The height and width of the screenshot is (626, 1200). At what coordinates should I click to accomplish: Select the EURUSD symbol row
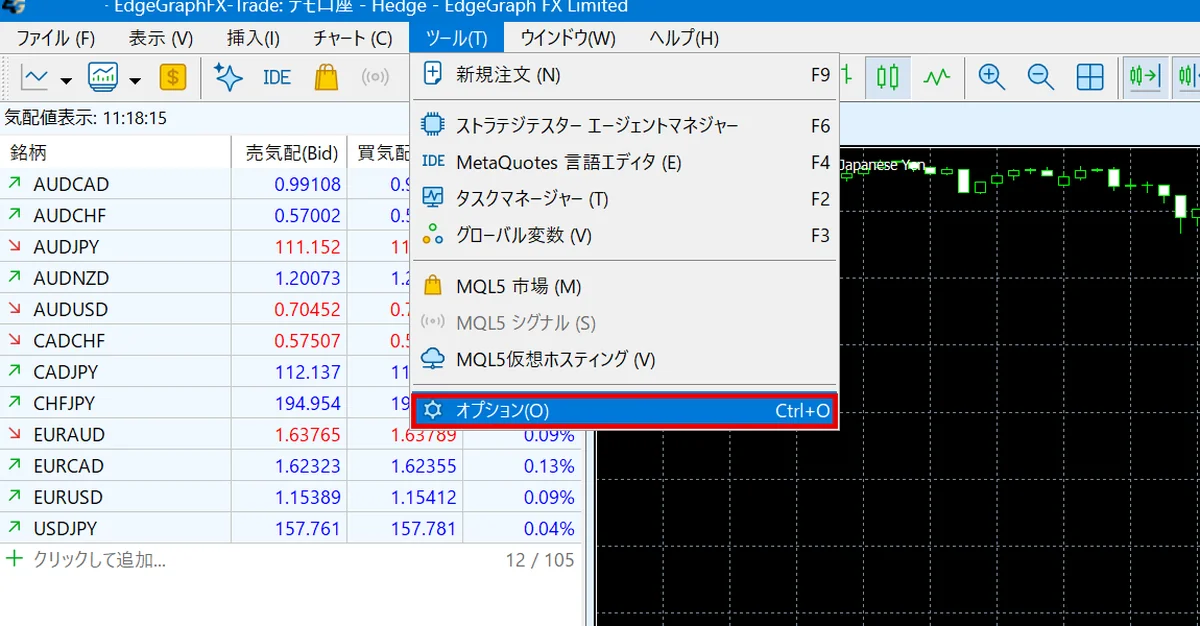pyautogui.click(x=290, y=497)
